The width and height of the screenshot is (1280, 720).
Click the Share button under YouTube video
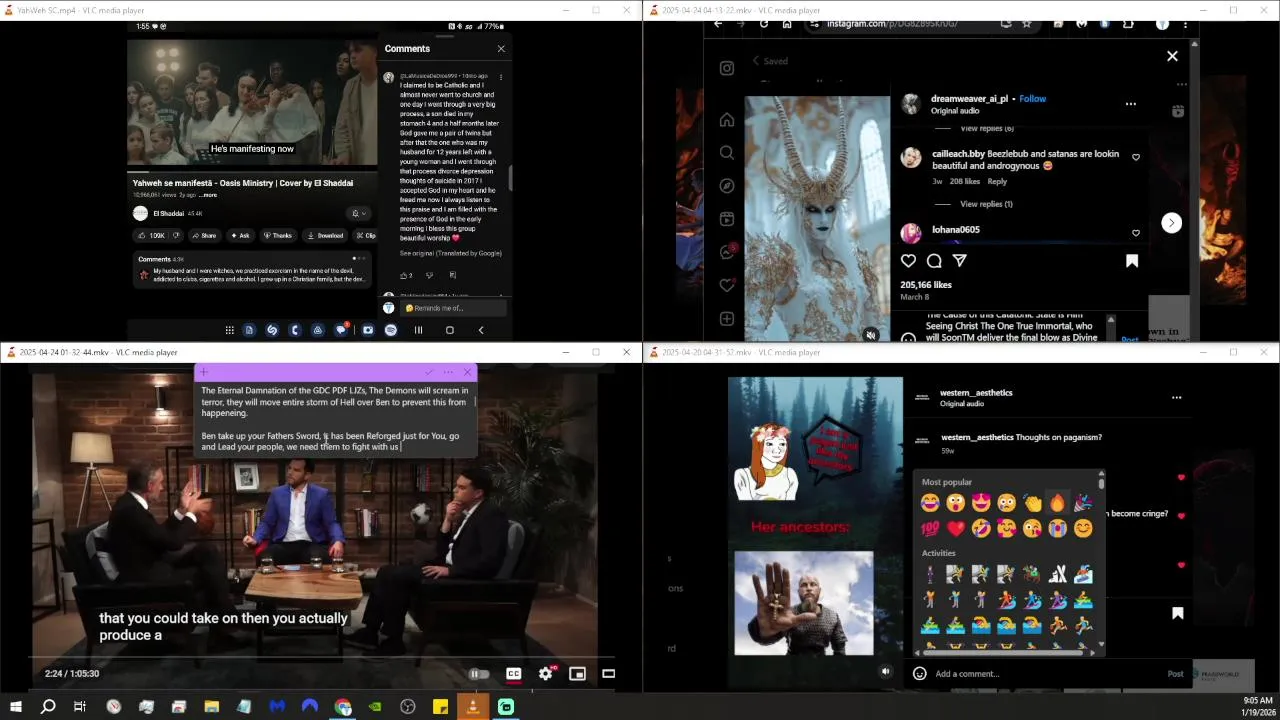tap(203, 236)
